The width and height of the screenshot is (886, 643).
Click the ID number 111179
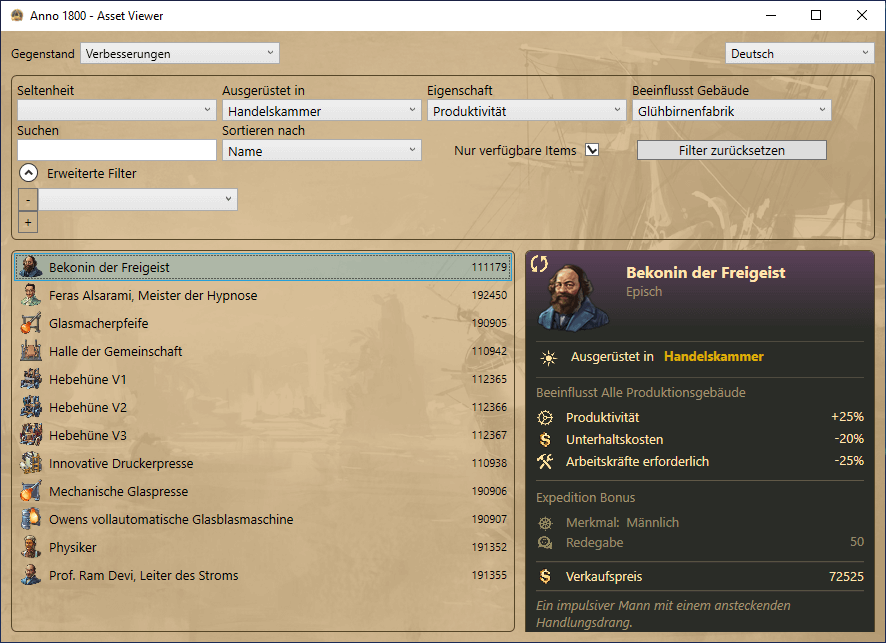pos(489,267)
